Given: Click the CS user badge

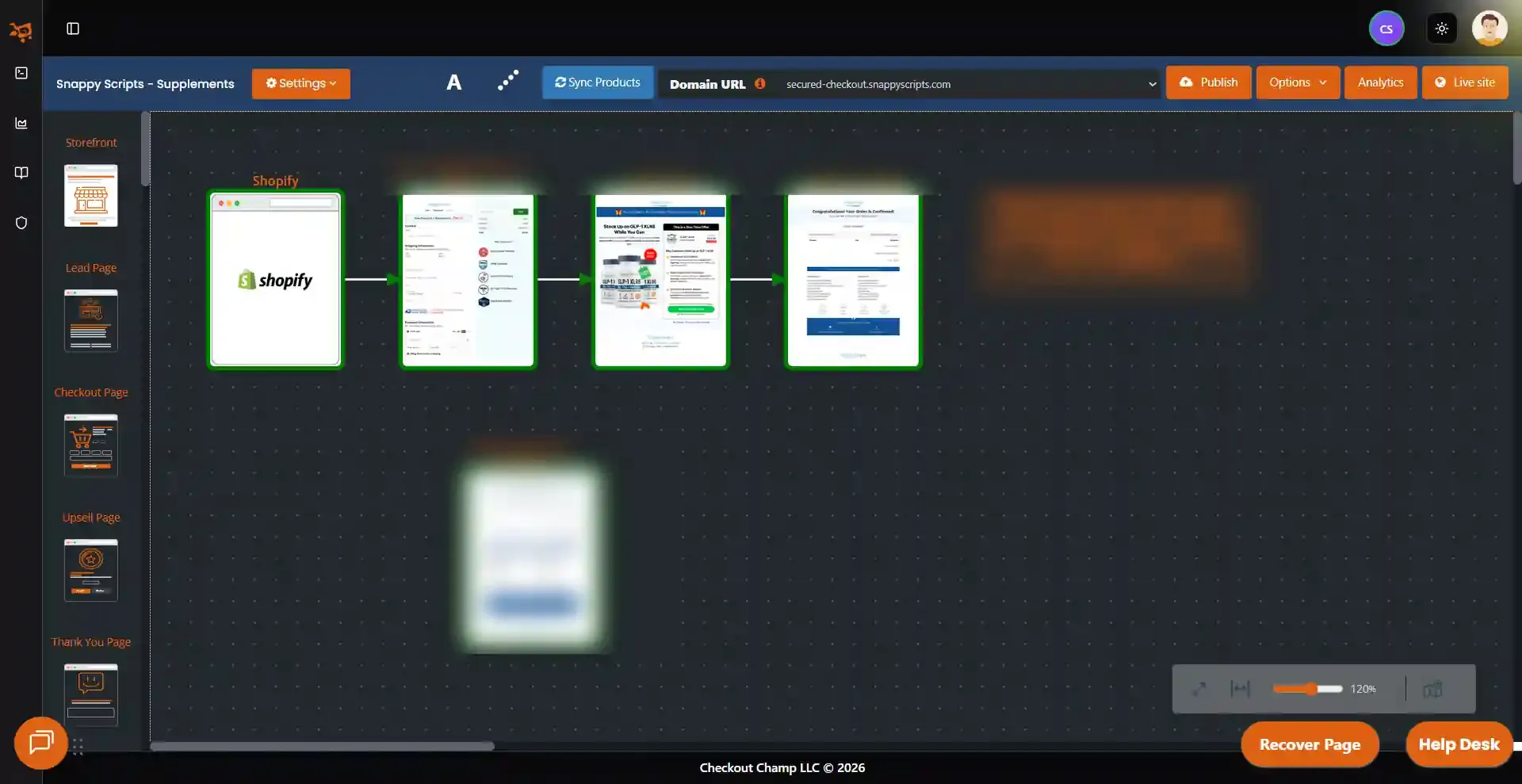Looking at the screenshot, I should 1386,29.
